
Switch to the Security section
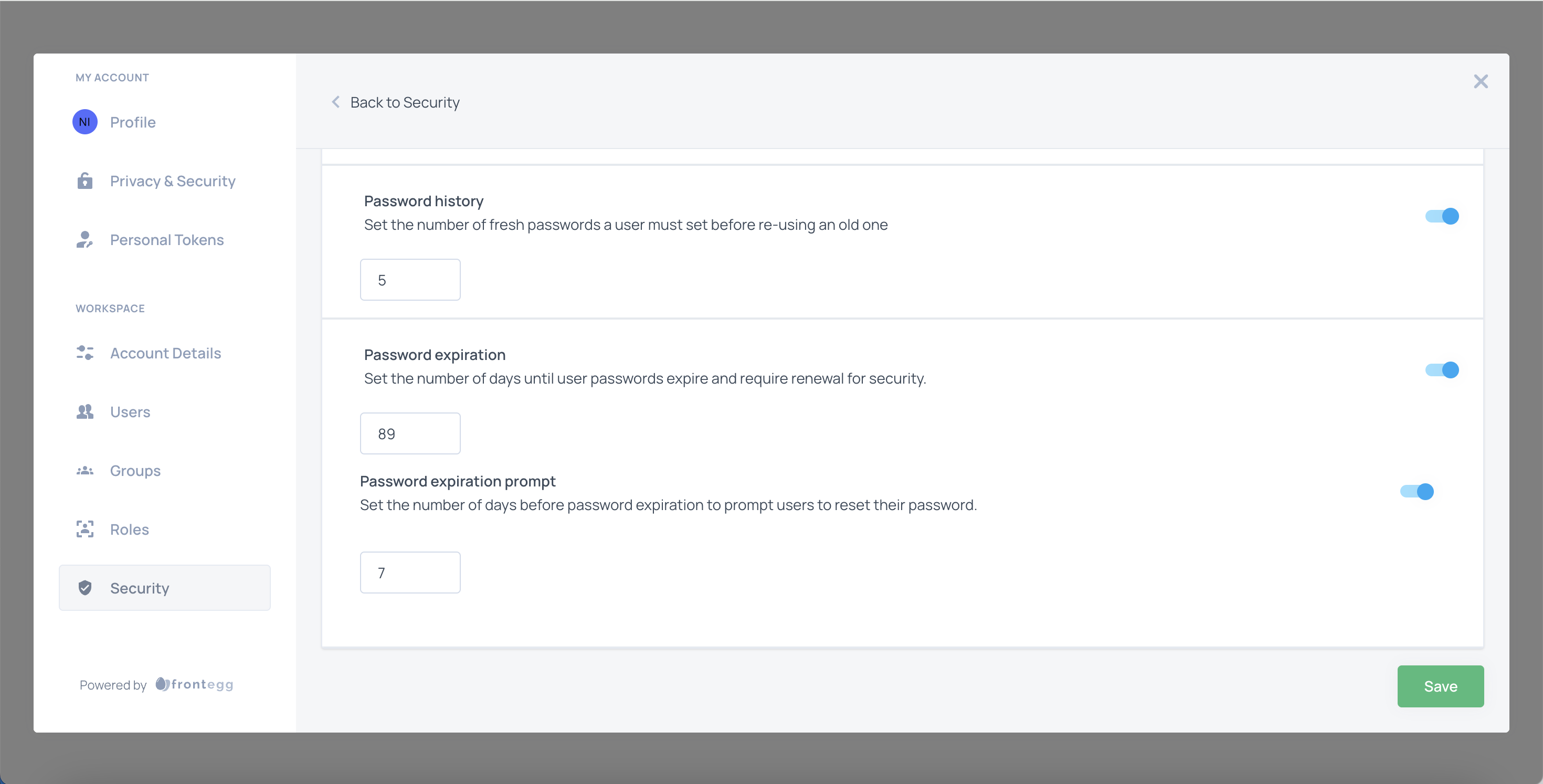pyautogui.click(x=140, y=588)
